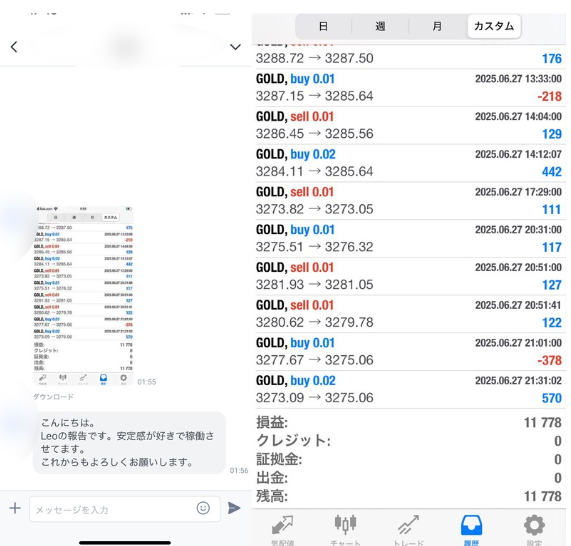Send message with paper plane icon
Viewport: 571px width, 546px height.
[x=234, y=508]
